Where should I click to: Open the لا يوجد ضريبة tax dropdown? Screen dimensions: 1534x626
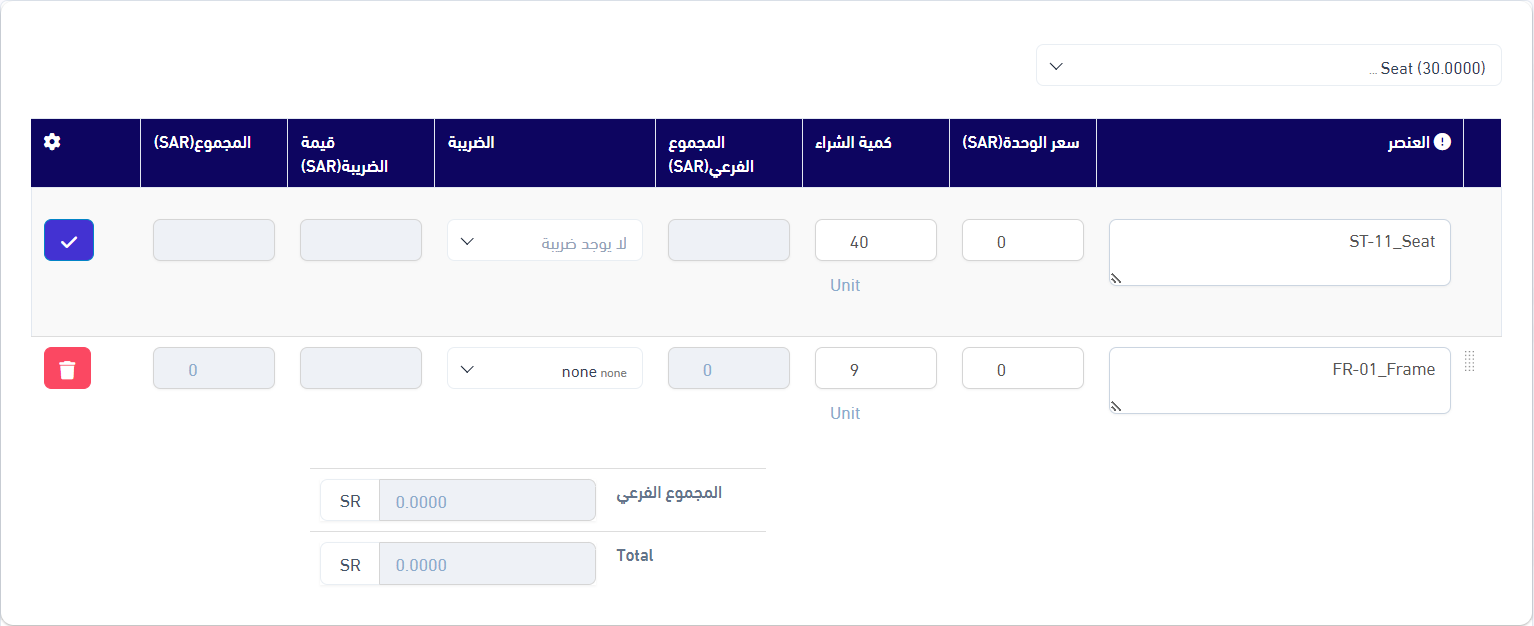(x=545, y=241)
